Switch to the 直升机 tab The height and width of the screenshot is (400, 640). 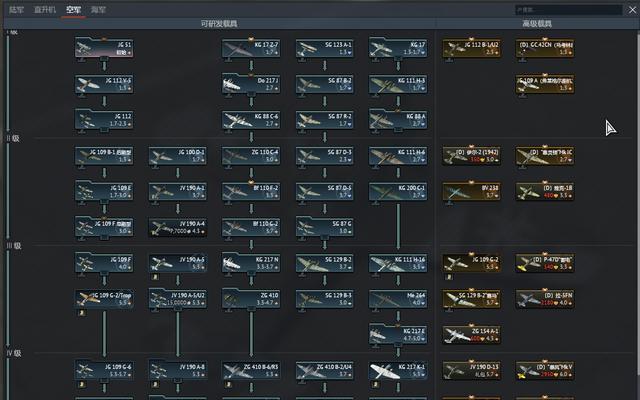[44, 9]
